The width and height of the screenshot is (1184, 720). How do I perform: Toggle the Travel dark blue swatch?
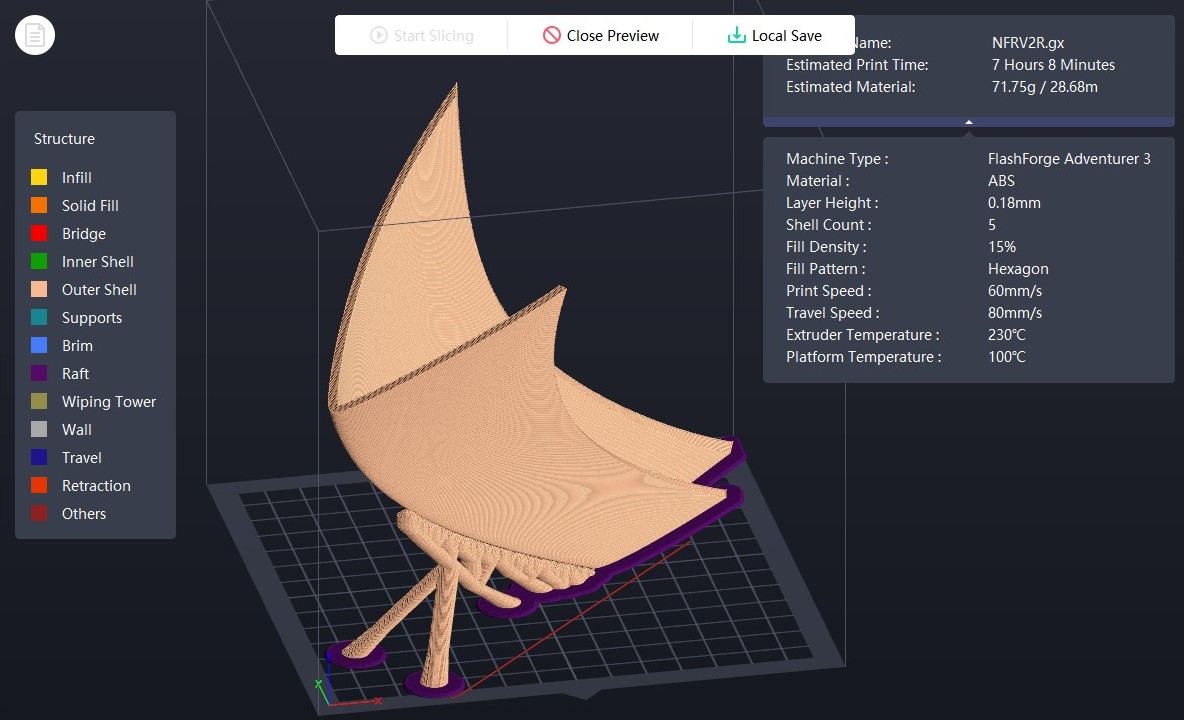coord(39,457)
